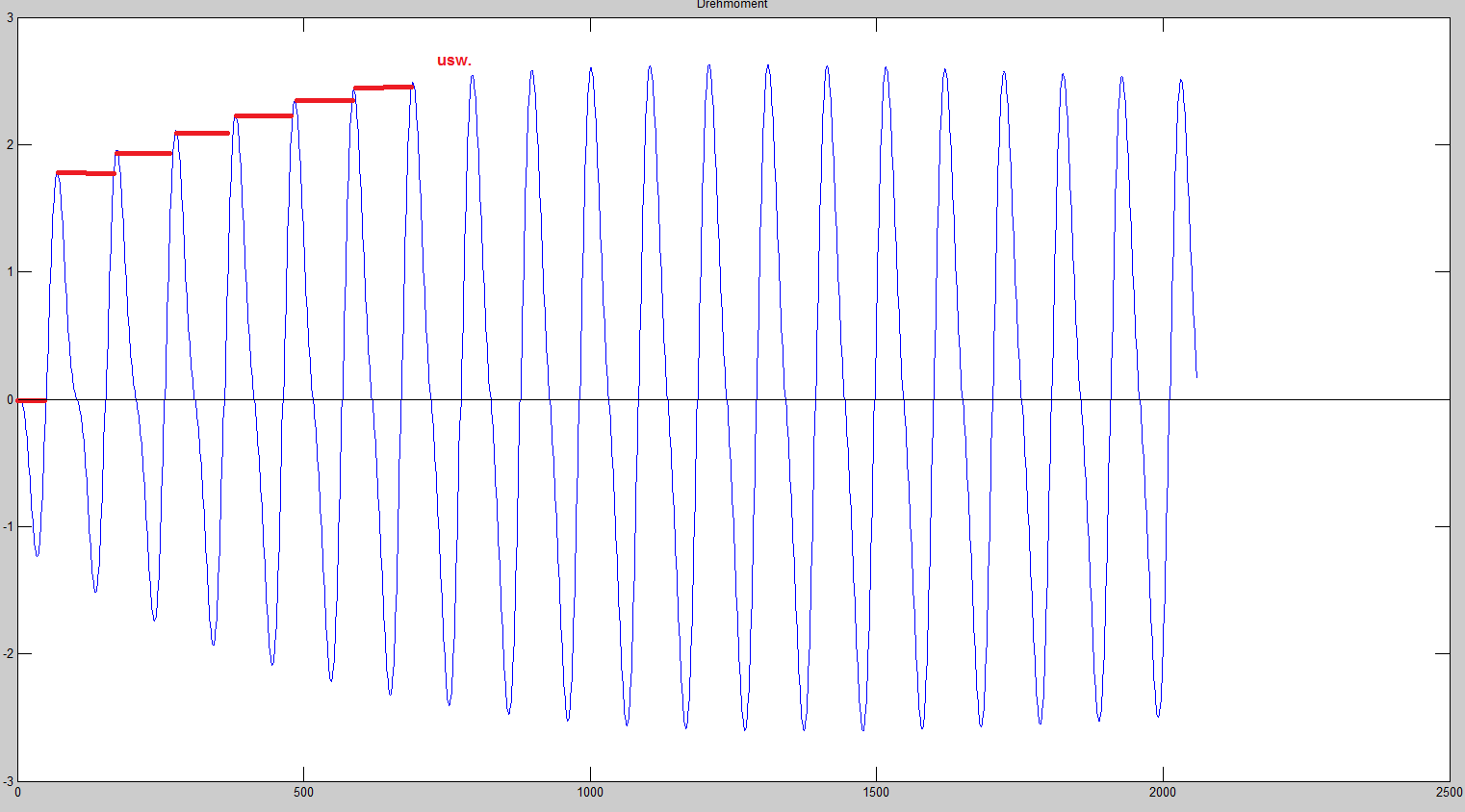The height and width of the screenshot is (812, 1465).
Task: Select the x-axis tick label 2000
Action: (1162, 793)
